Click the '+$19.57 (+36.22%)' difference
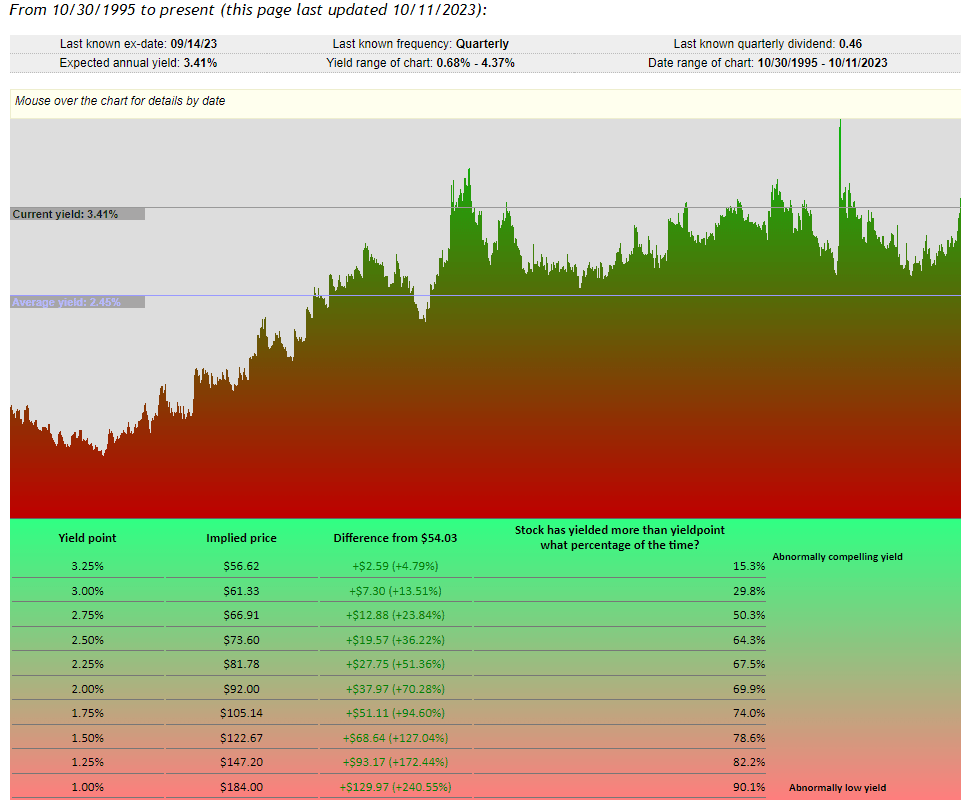The height and width of the screenshot is (801, 961). pos(395,640)
